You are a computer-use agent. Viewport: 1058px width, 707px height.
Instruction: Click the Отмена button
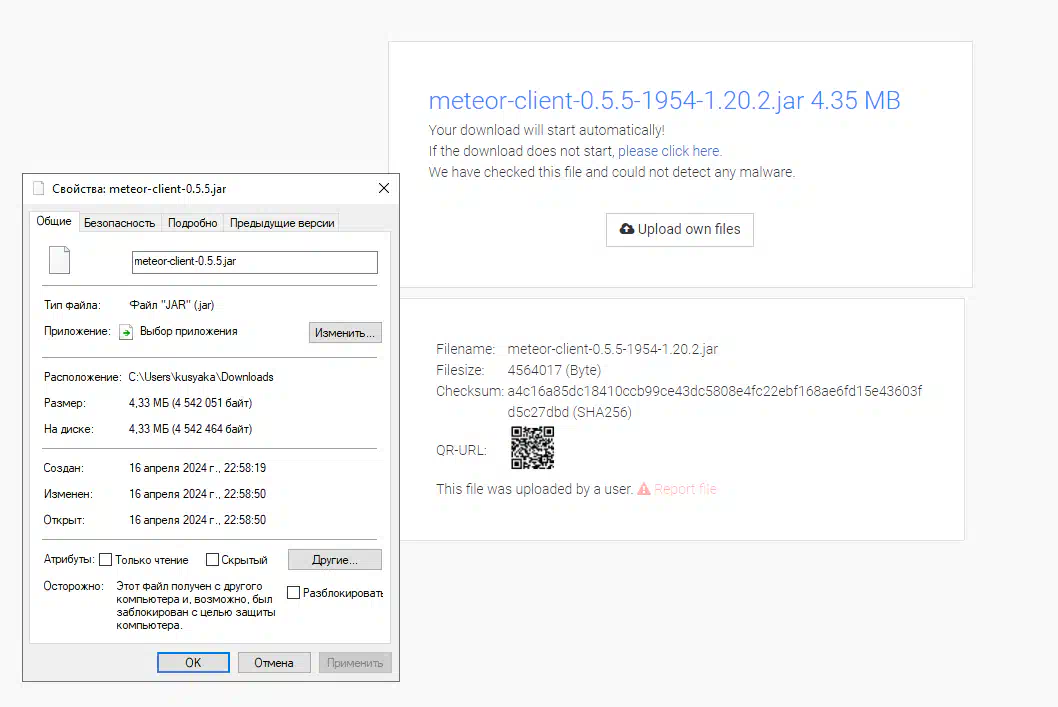[274, 662]
